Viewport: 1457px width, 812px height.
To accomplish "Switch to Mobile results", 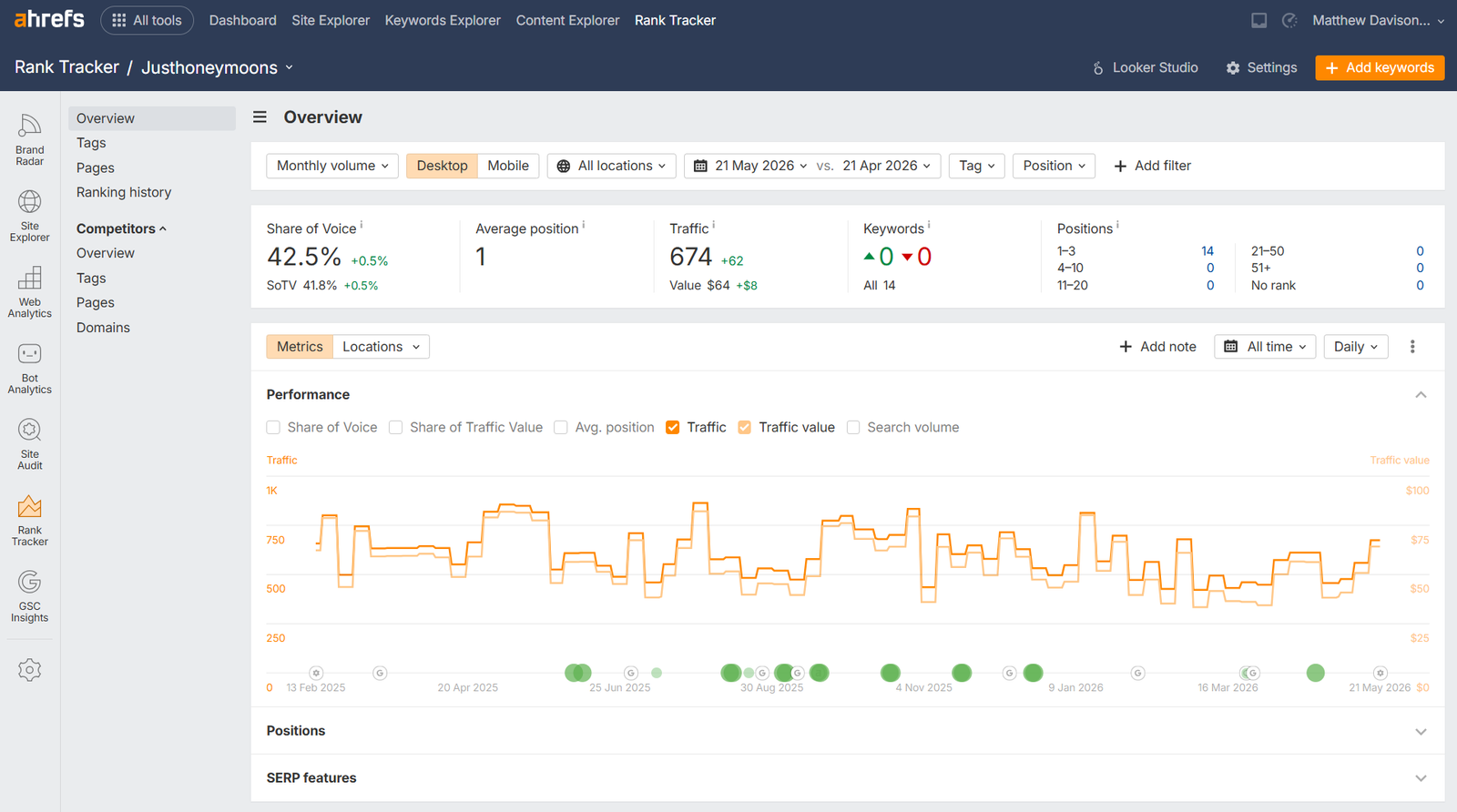I will [x=508, y=166].
